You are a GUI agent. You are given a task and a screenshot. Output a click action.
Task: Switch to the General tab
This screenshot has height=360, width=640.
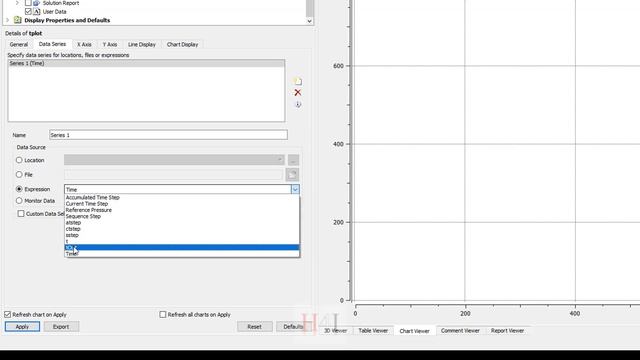[x=19, y=44]
